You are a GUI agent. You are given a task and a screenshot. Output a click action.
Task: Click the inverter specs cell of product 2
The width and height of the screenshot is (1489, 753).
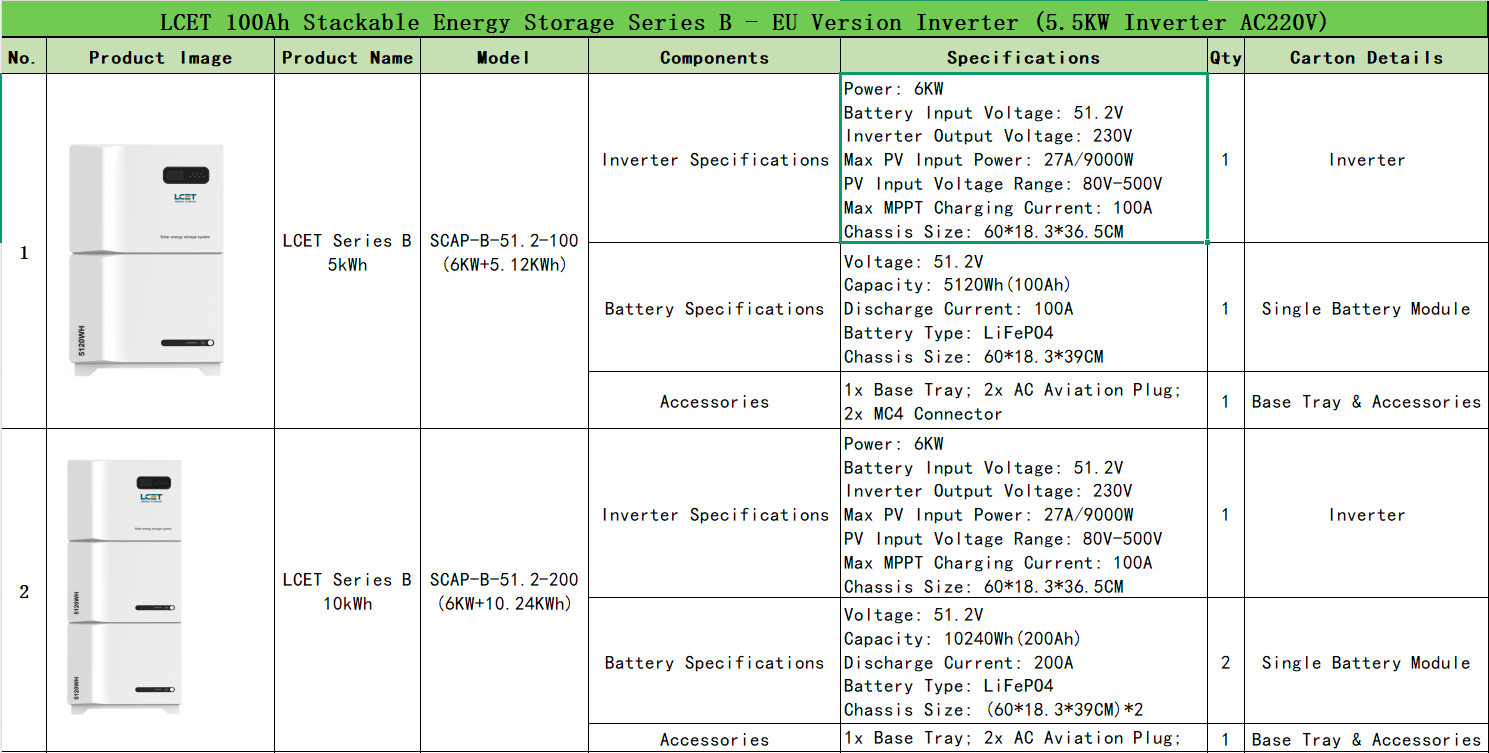pos(1023,514)
